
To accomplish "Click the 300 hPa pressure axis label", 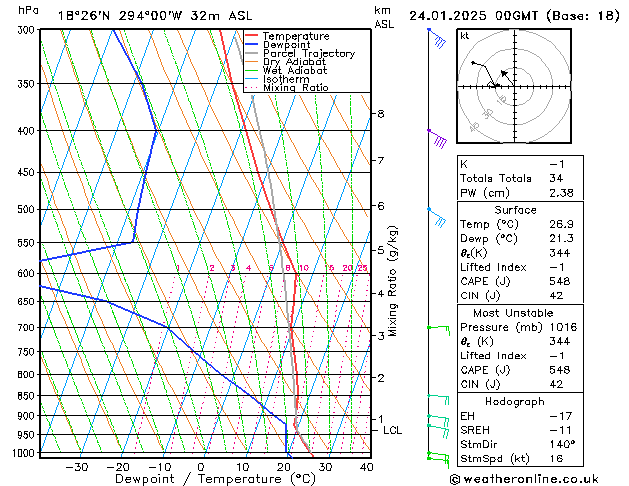I will click(26, 30).
